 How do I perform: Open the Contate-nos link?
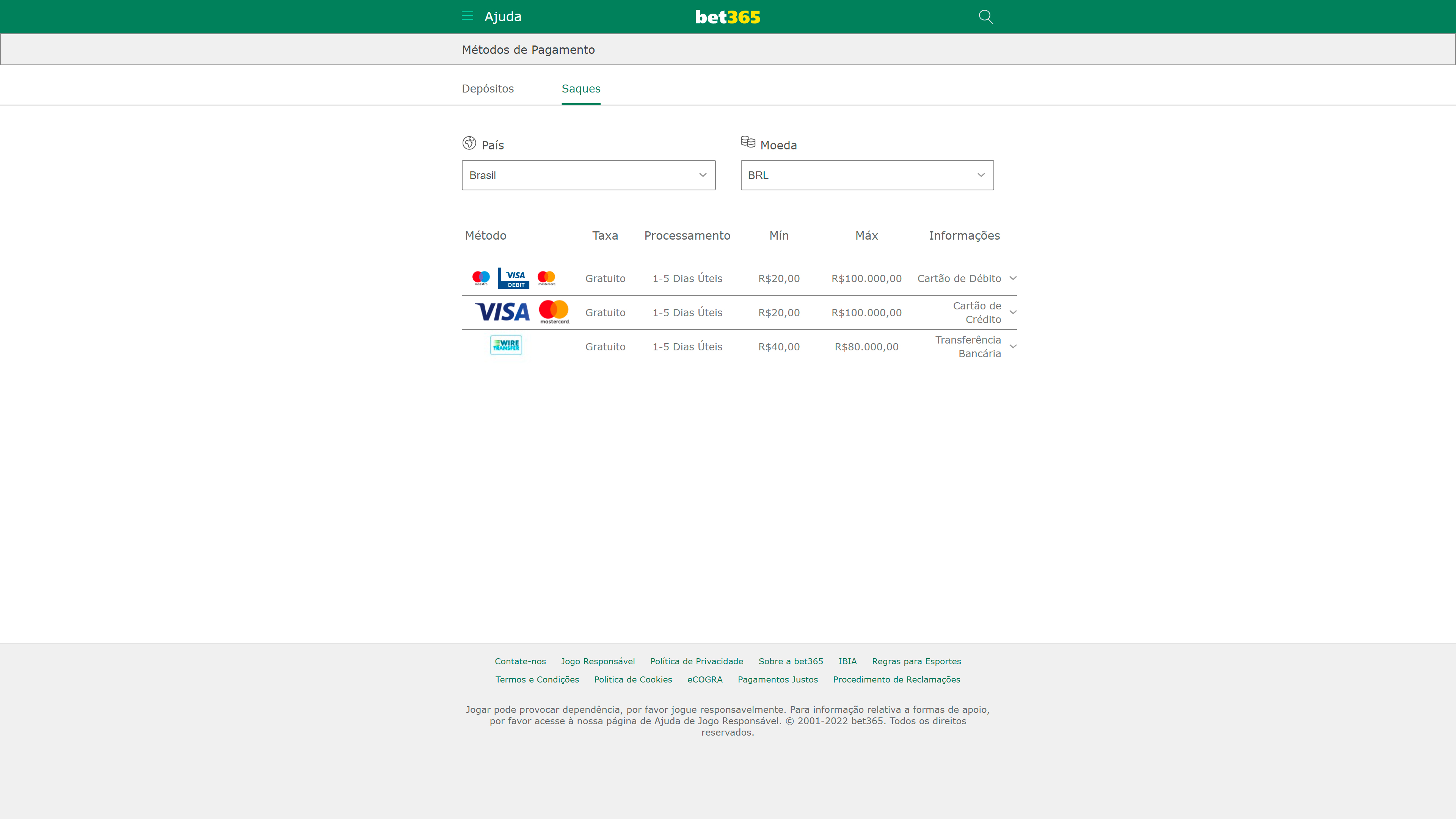520,661
